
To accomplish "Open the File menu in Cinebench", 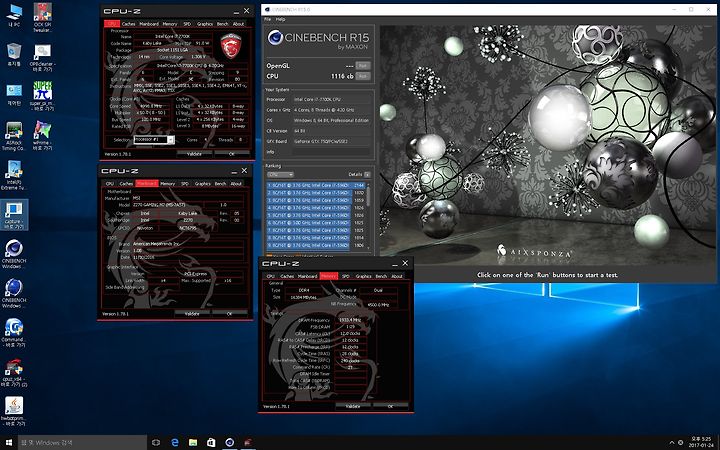I will 267,19.
